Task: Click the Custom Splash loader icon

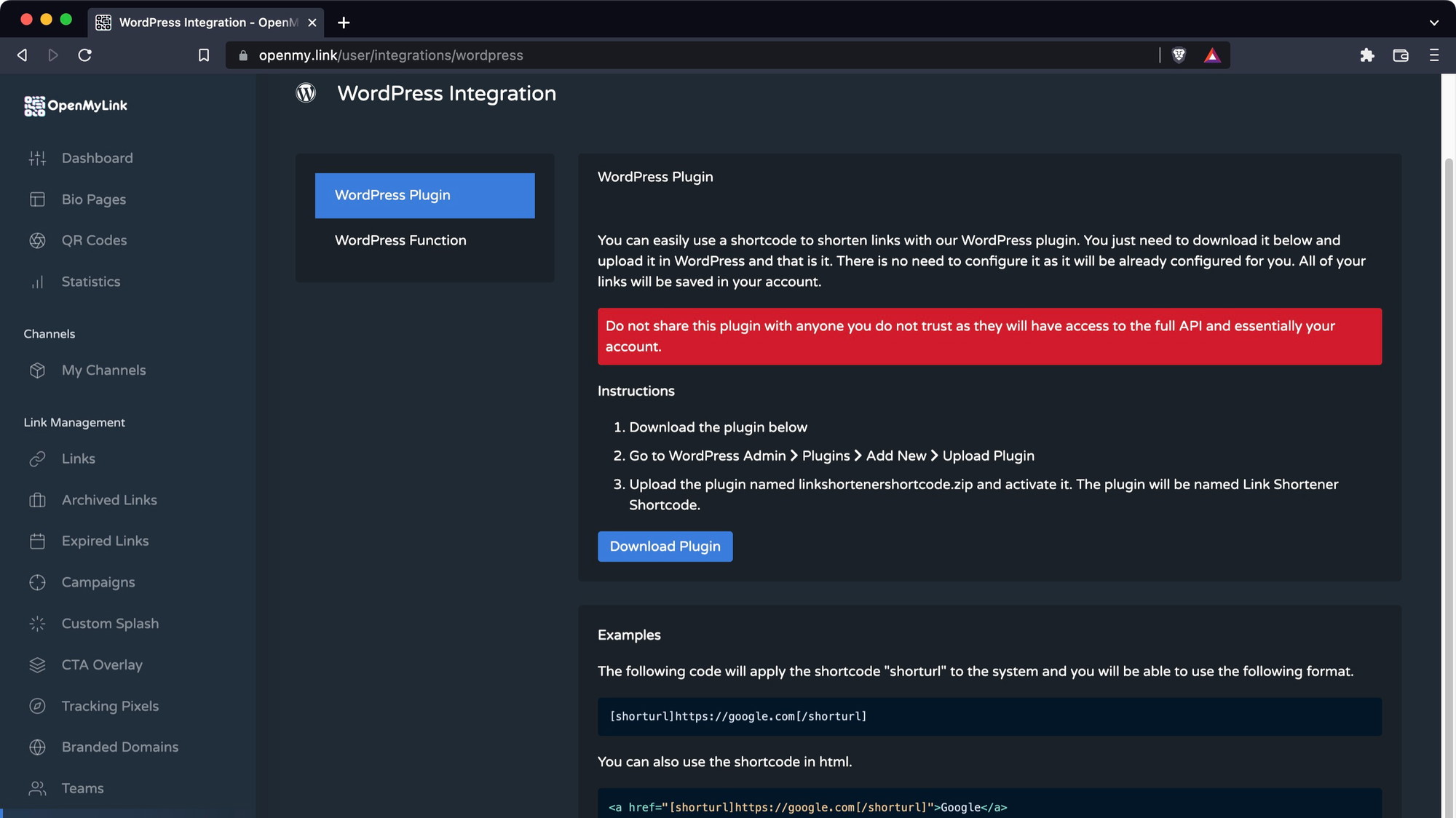Action: [38, 624]
